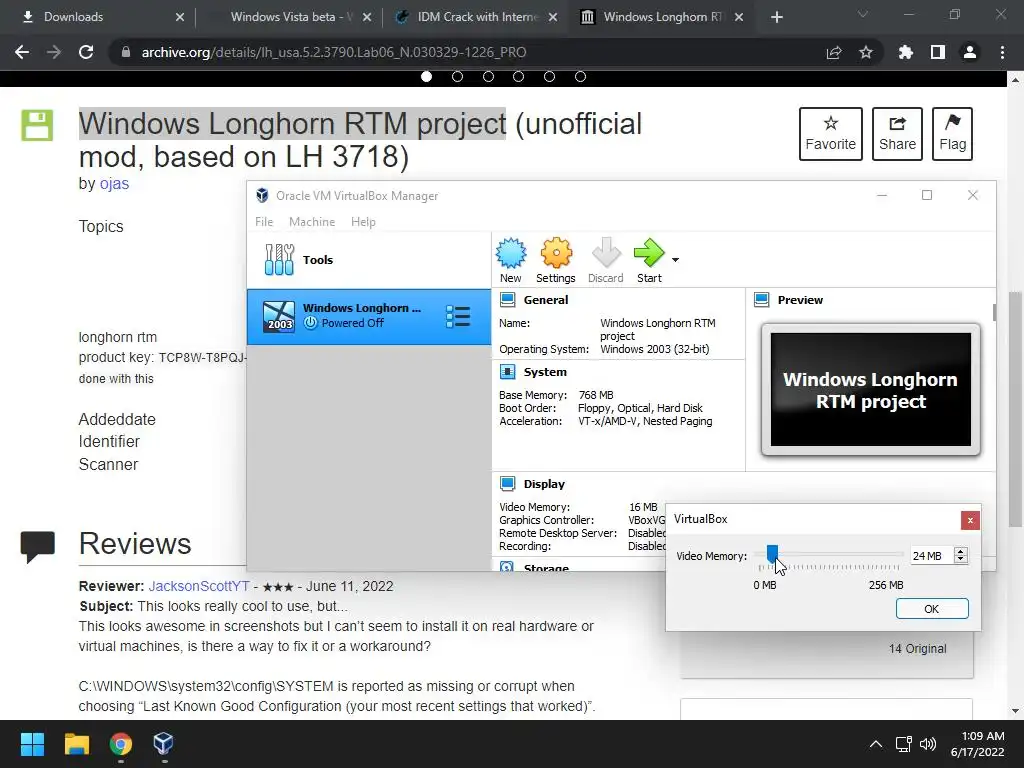The image size is (1024, 768).
Task: Select Windows Longhorn VM entry
Action: 368,317
